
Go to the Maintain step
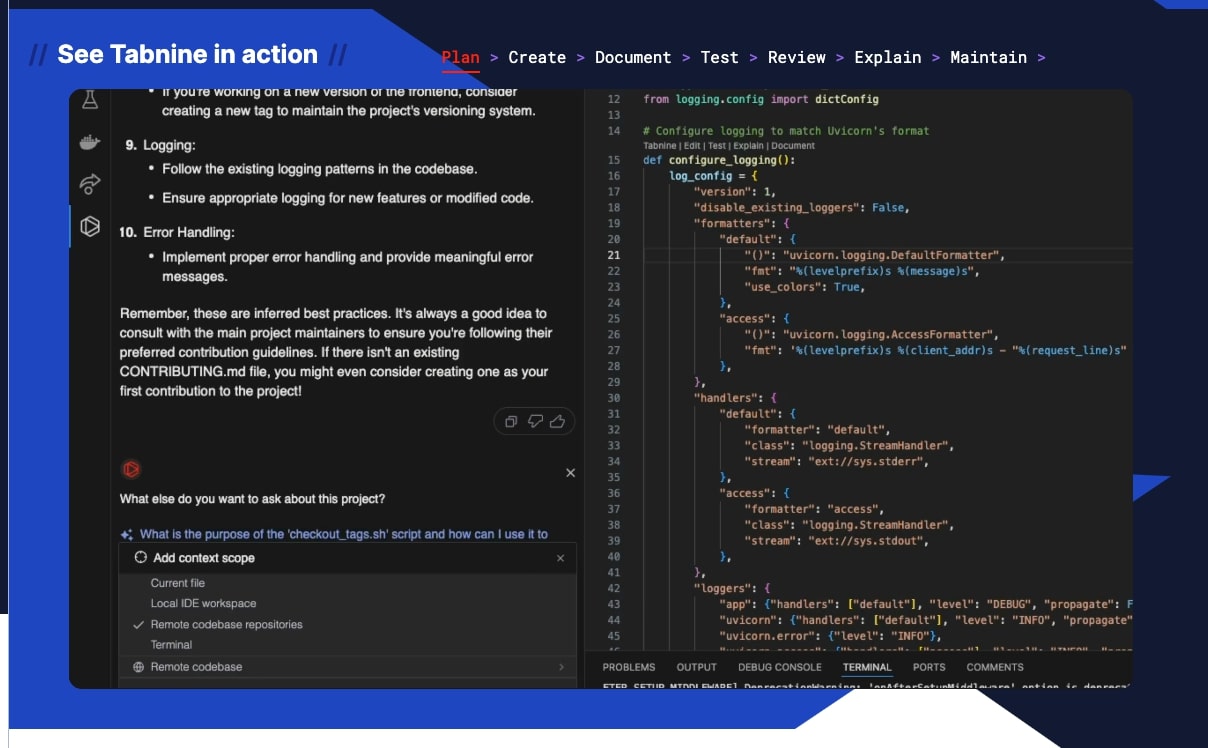point(988,57)
